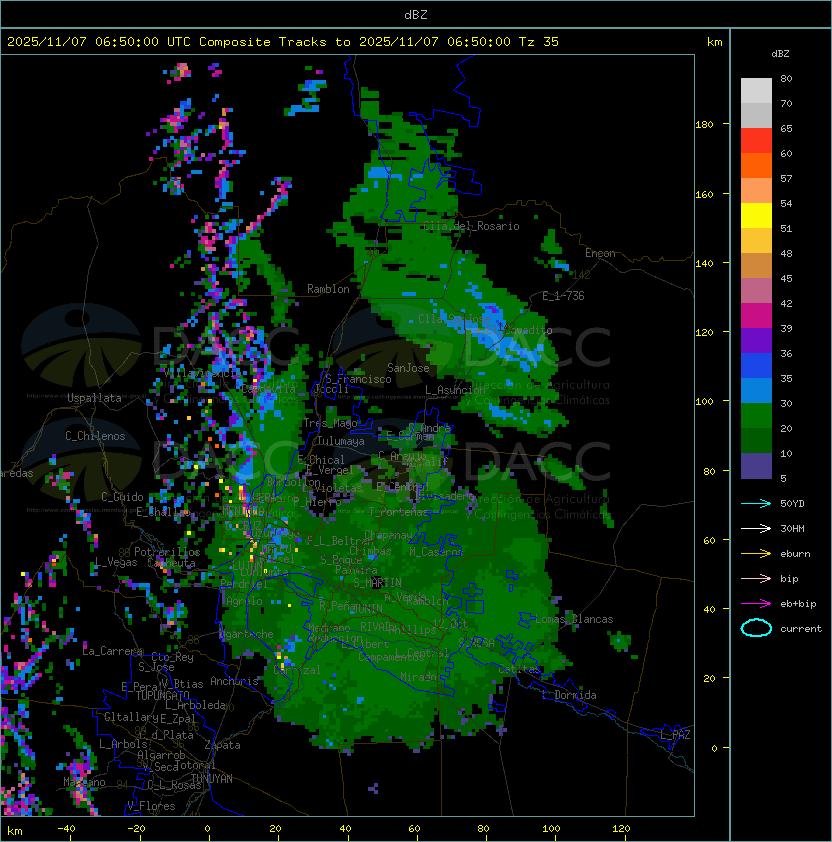Click the Encon place label
Viewport: 832px width, 842px height.
[x=600, y=253]
